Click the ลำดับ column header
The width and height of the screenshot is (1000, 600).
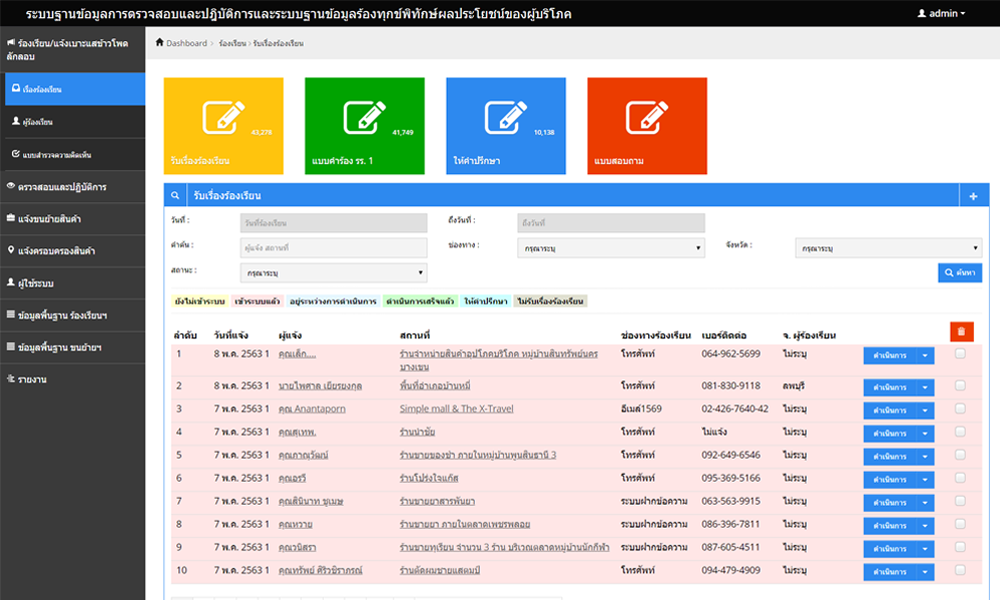[185, 335]
